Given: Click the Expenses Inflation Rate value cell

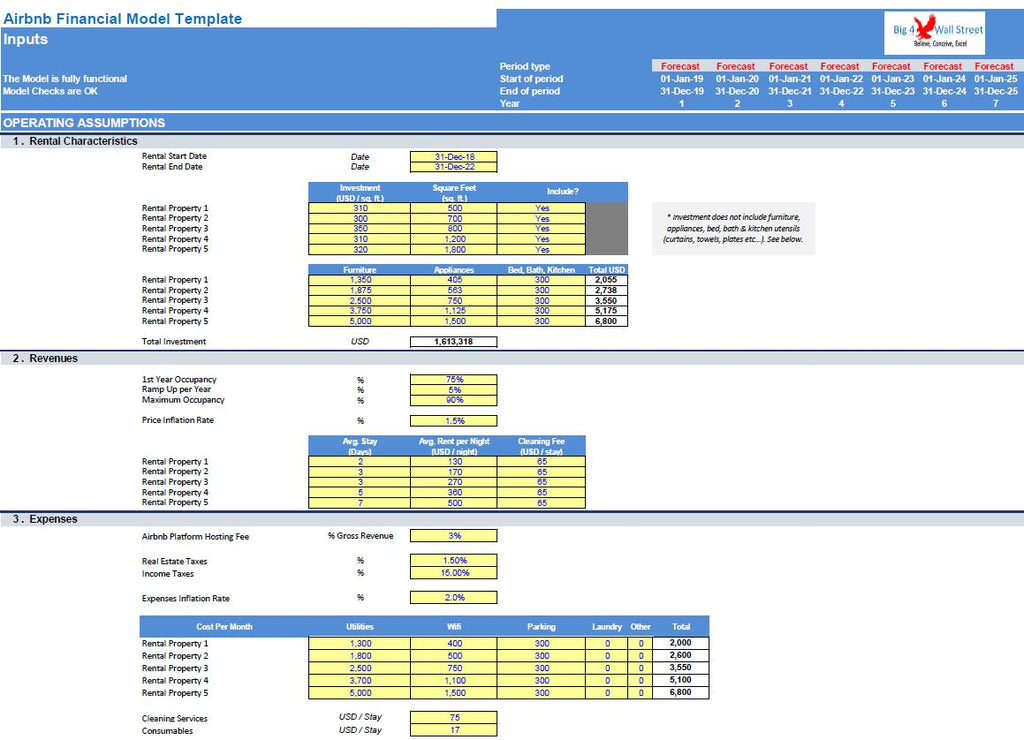Looking at the screenshot, I should click(453, 598).
